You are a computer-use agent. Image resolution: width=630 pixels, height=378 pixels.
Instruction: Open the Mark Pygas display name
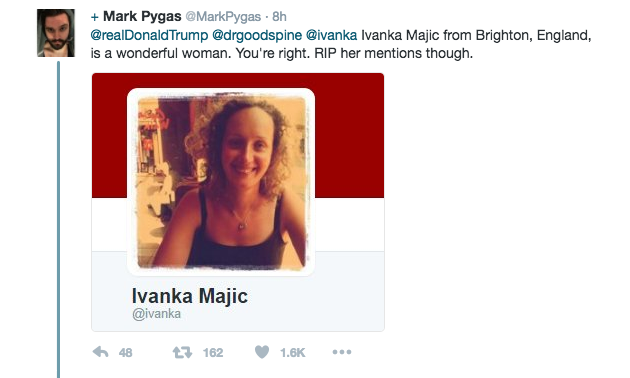pyautogui.click(x=142, y=16)
